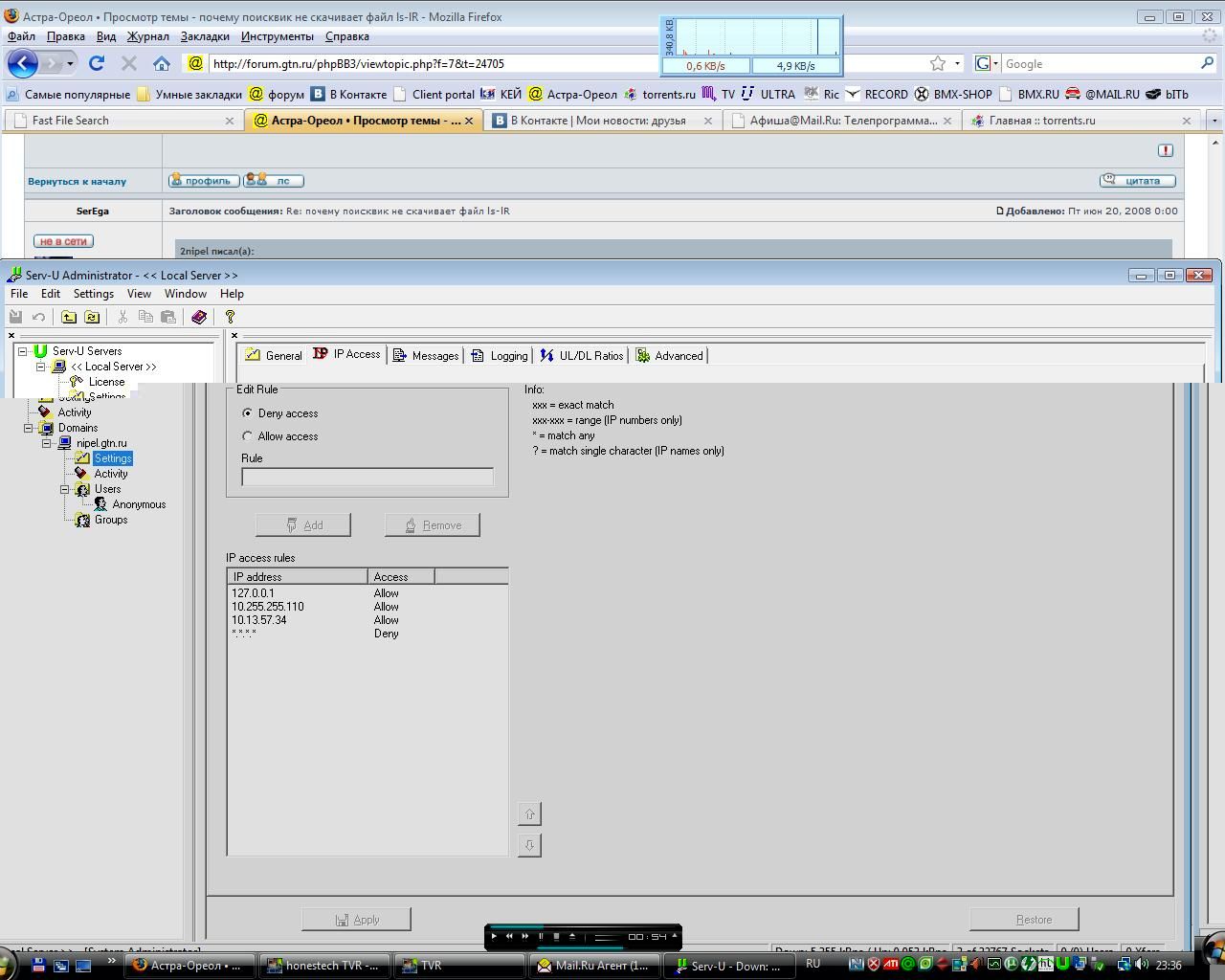Image resolution: width=1225 pixels, height=980 pixels.
Task: Open the Firefox tab list dropdown arrow
Action: tap(1214, 121)
